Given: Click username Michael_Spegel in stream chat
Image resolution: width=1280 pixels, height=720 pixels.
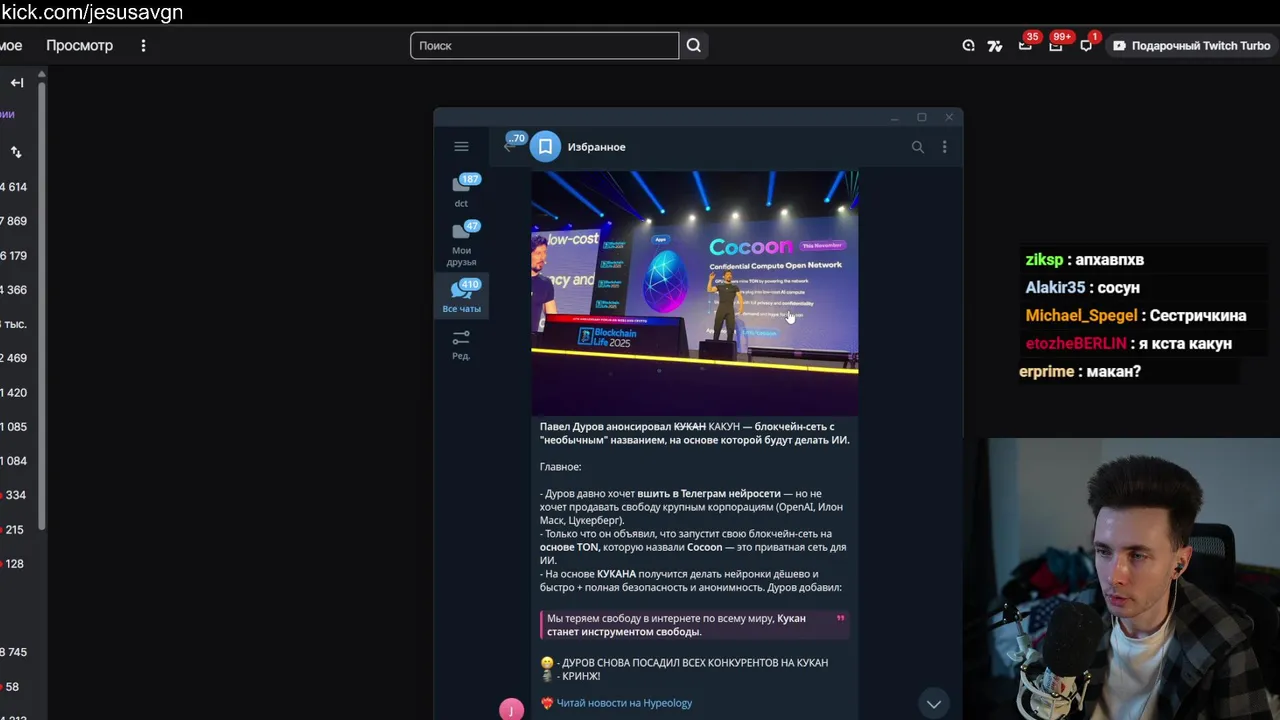Looking at the screenshot, I should (x=1081, y=315).
